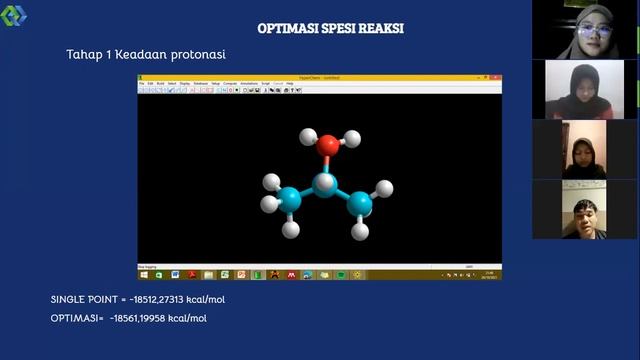The image size is (640, 360).
Task: Minimize the HyperChem window
Action: point(478,78)
